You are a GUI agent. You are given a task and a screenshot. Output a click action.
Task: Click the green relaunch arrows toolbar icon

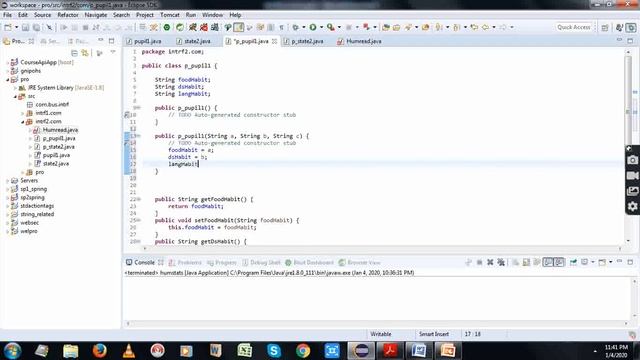click(x=180, y=27)
